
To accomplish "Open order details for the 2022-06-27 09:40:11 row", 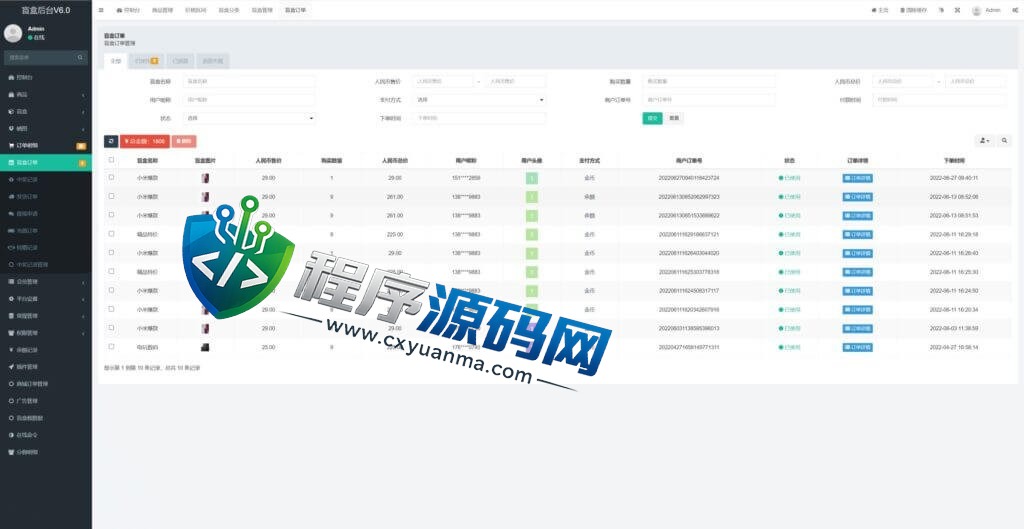I will [857, 178].
